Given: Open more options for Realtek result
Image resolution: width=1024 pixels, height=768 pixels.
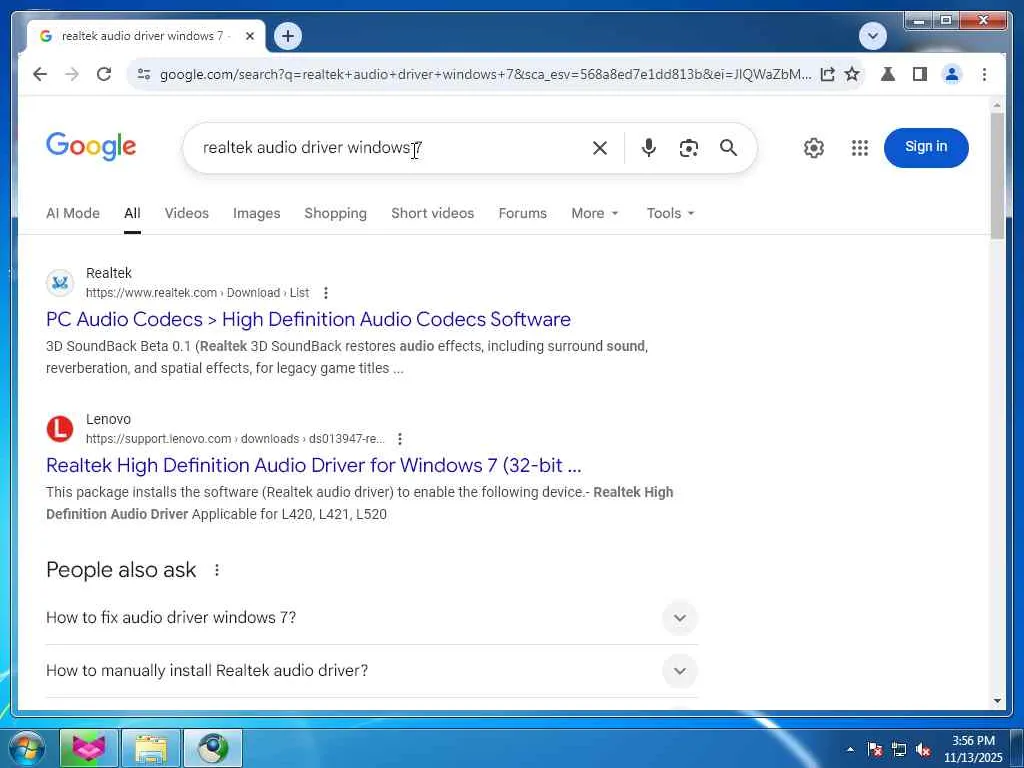Looking at the screenshot, I should click(325, 293).
